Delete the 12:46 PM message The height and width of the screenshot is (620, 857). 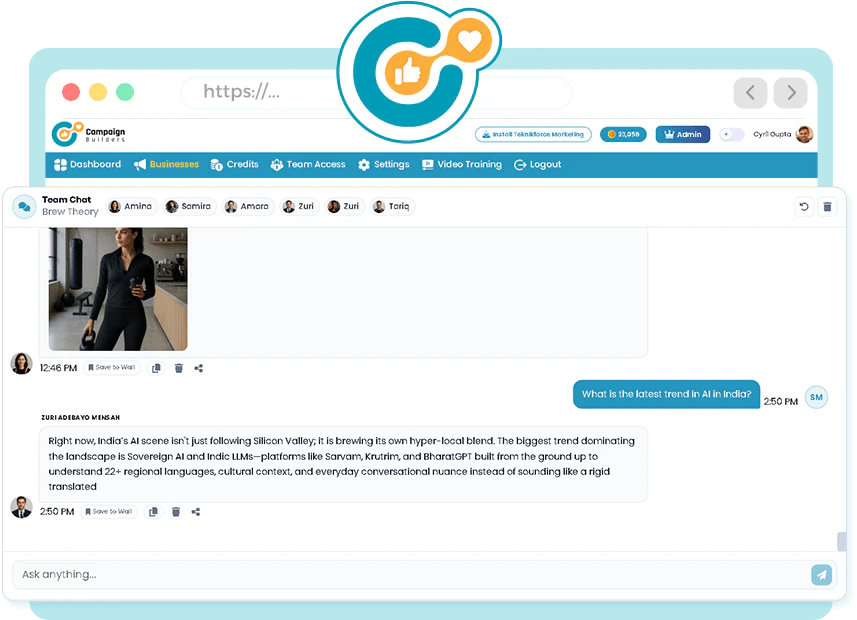tap(178, 368)
